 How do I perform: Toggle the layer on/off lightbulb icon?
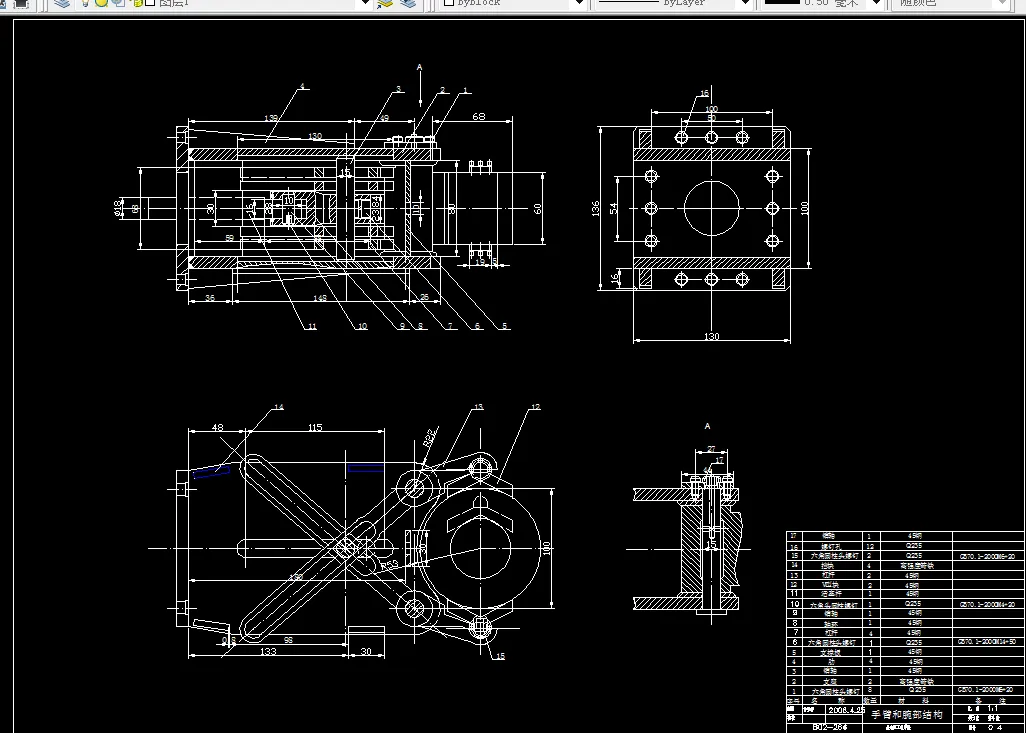[85, 3]
